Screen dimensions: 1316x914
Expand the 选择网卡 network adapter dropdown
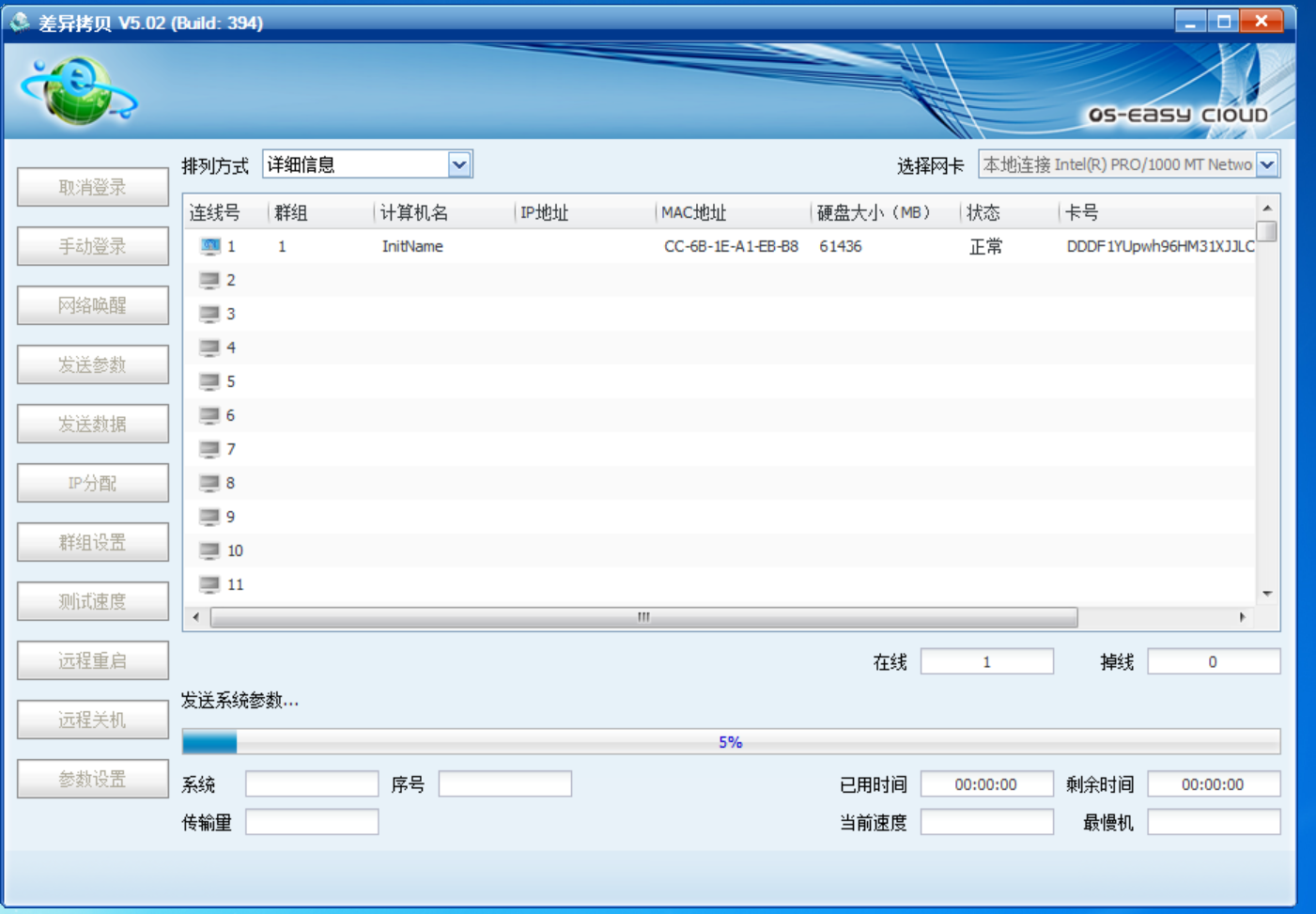click(1267, 165)
